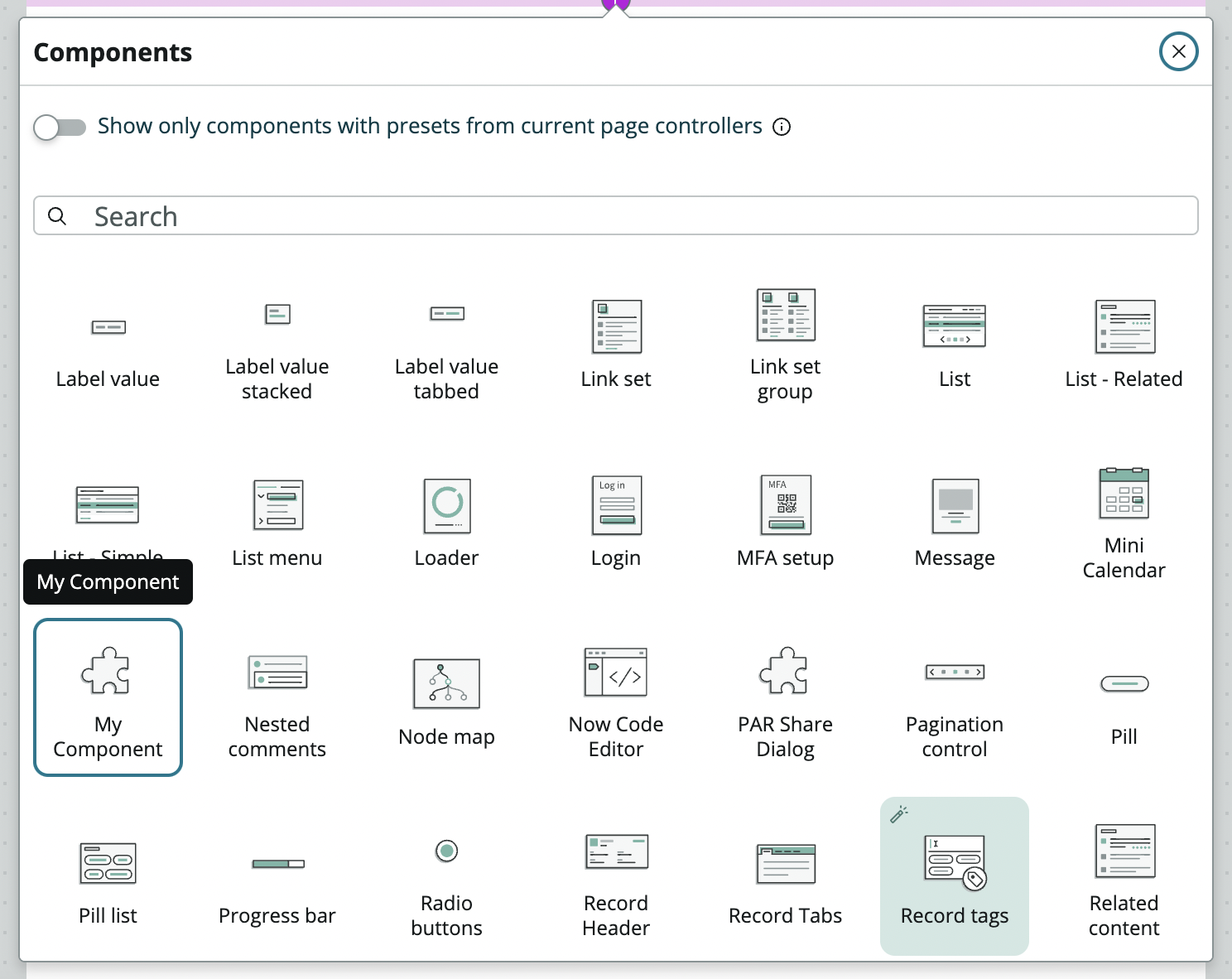Add the Record tags component

[955, 876]
